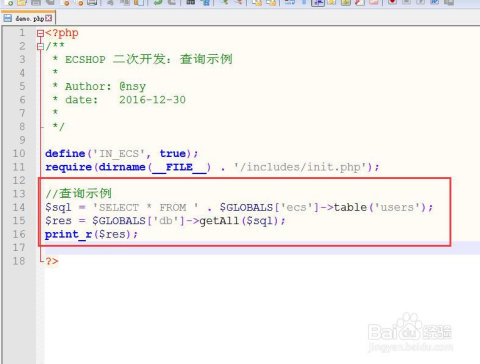Select line 15 via its line number
The image size is (480, 364).
[19, 221]
